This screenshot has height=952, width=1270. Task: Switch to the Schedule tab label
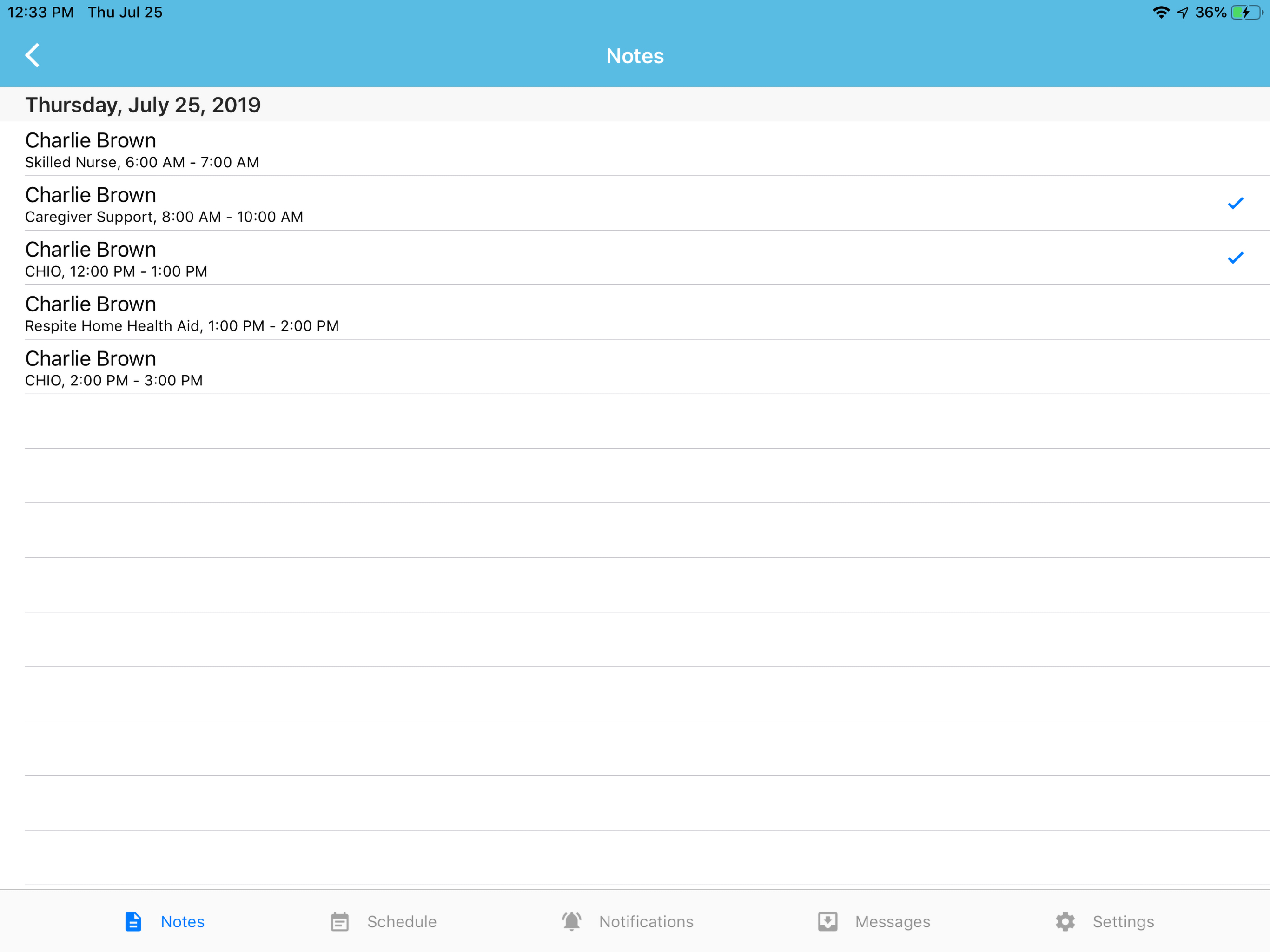402,922
